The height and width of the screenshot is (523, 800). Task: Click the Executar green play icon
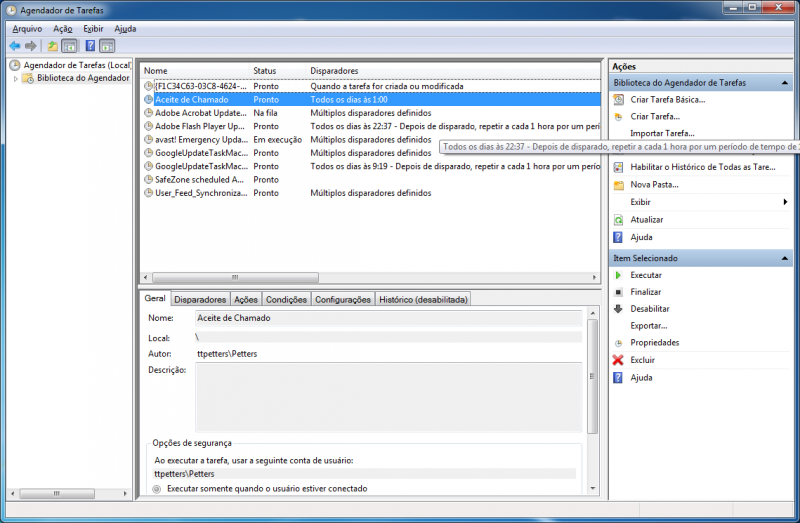pos(619,275)
